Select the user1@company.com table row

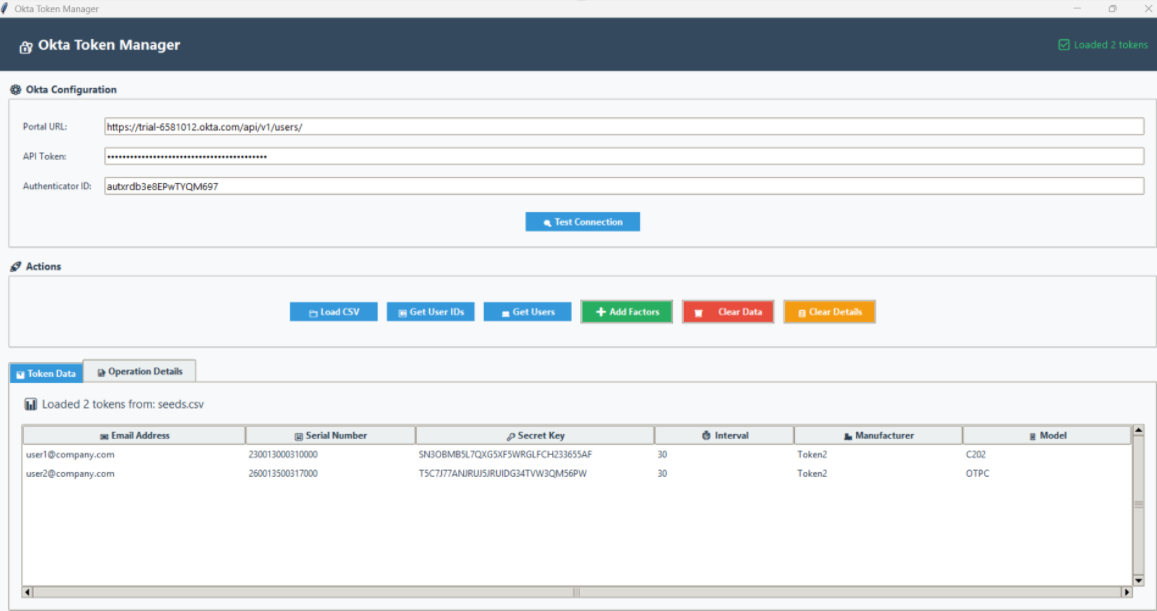click(x=70, y=455)
